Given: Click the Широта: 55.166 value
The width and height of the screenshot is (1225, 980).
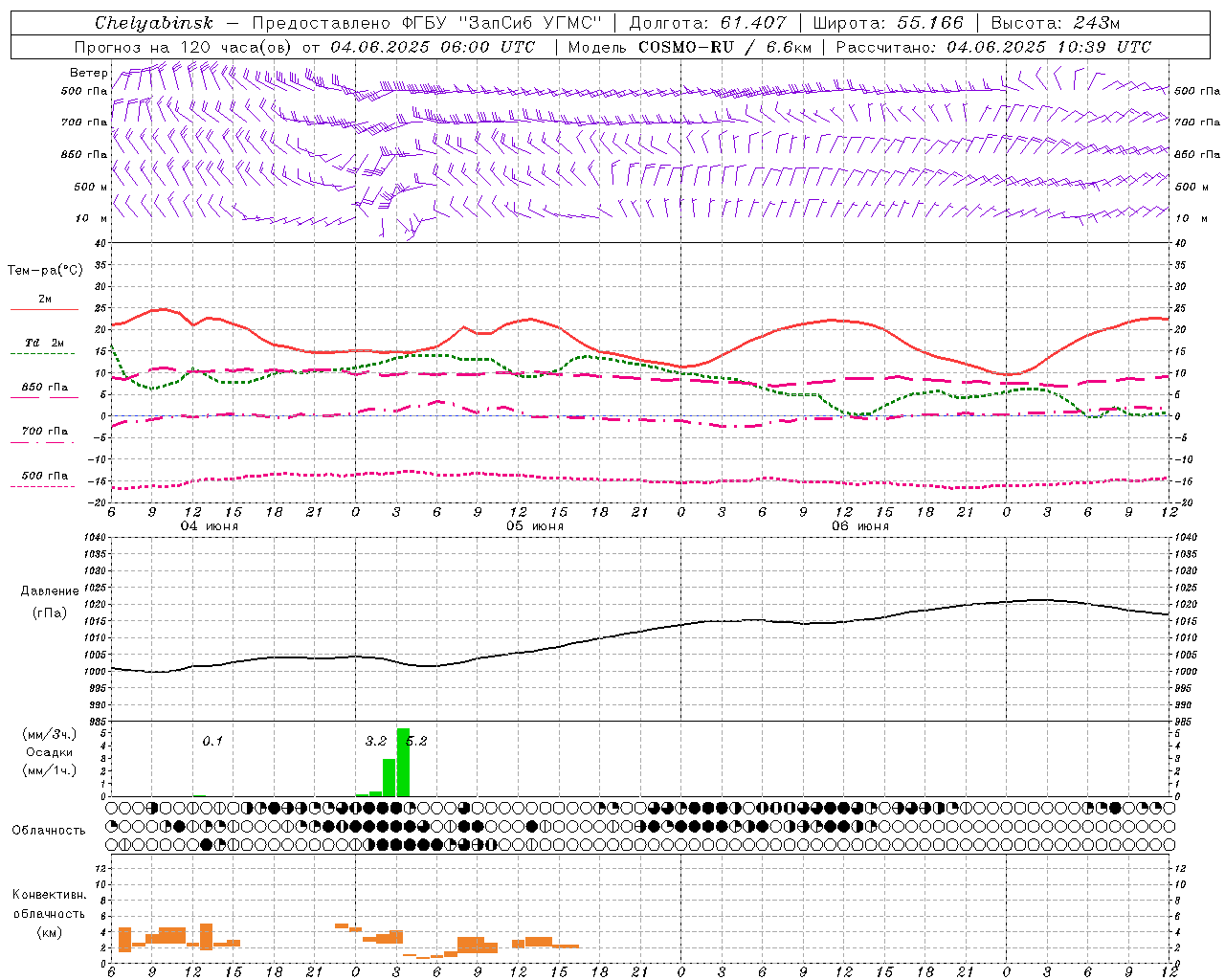Looking at the screenshot, I should pos(888,23).
